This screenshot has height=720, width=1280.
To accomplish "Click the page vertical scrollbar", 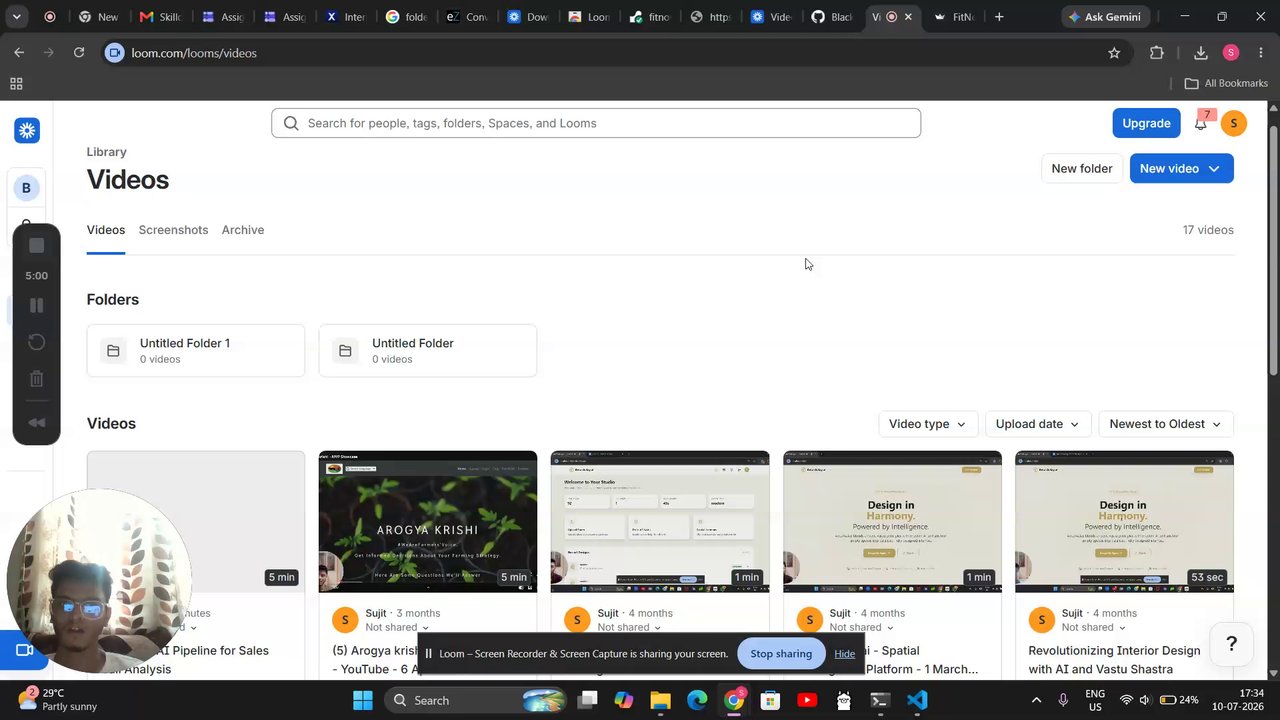I will [x=1273, y=250].
